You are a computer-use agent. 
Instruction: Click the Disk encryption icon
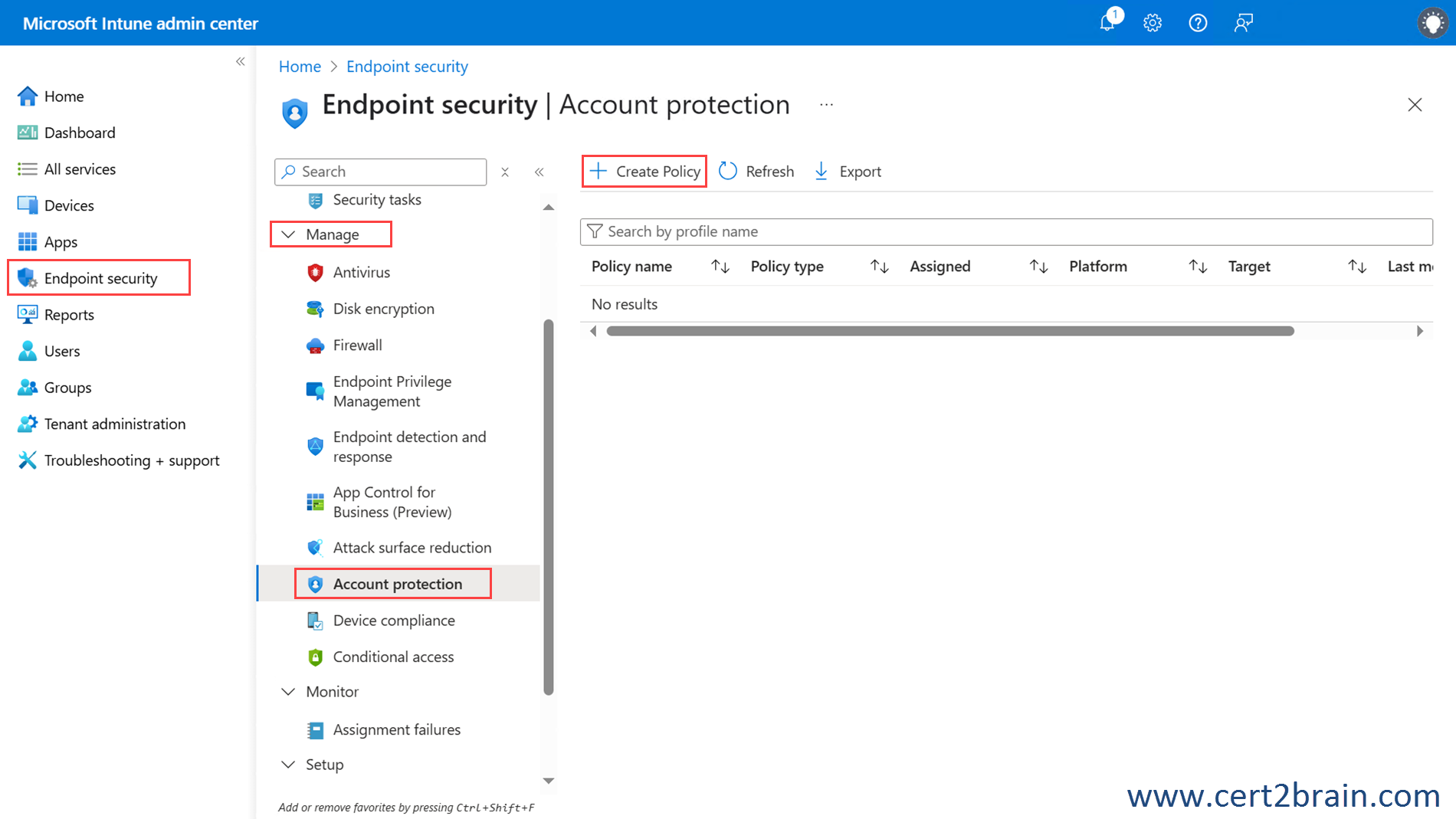point(315,309)
